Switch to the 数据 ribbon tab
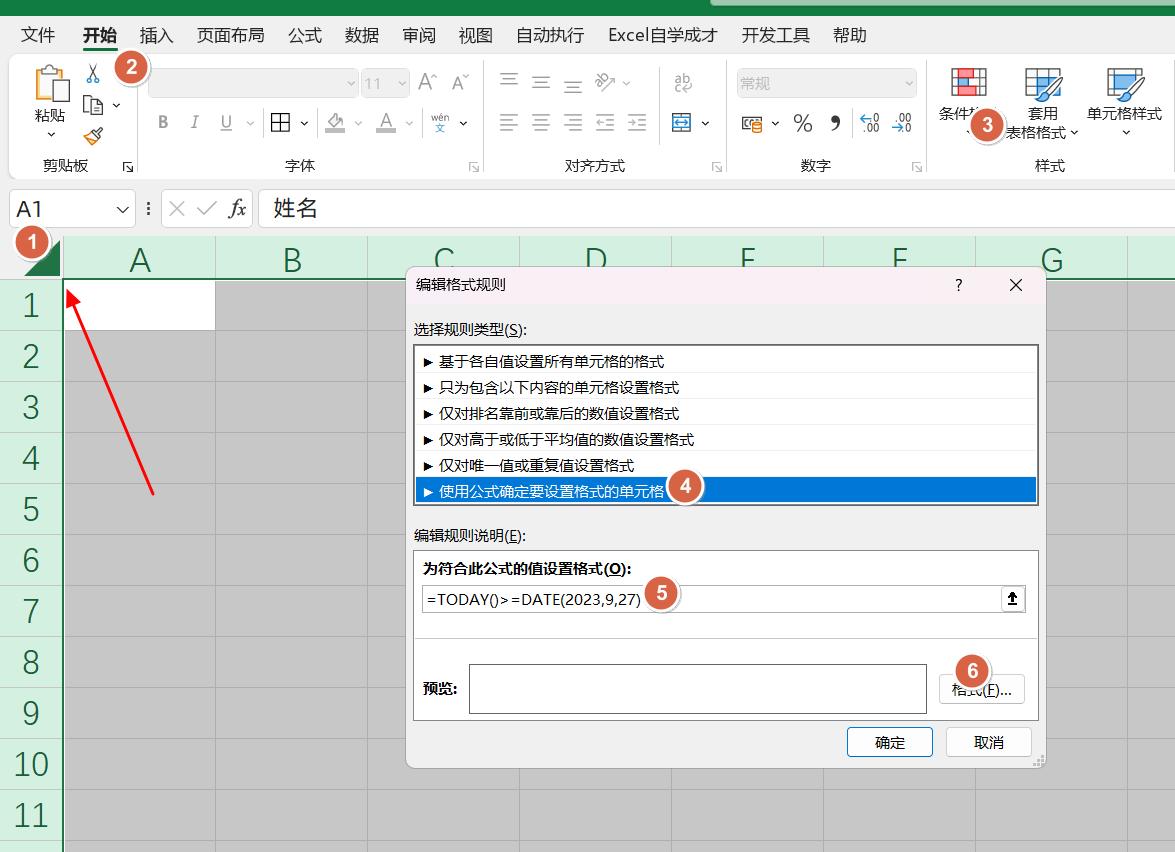The width and height of the screenshot is (1175, 852). [x=361, y=35]
